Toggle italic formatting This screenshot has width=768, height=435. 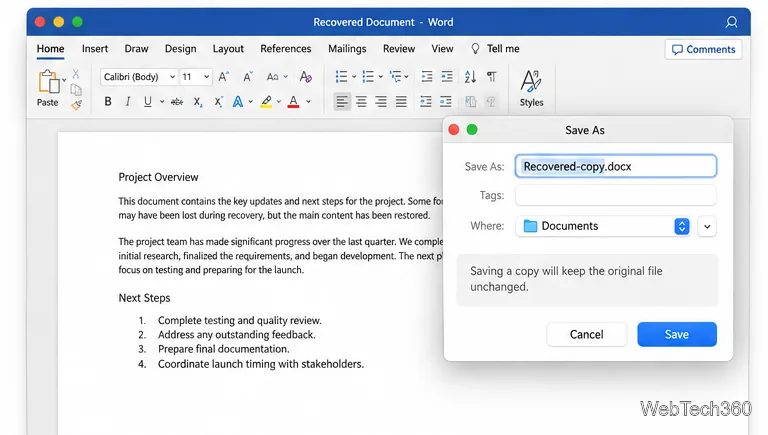[x=127, y=102]
